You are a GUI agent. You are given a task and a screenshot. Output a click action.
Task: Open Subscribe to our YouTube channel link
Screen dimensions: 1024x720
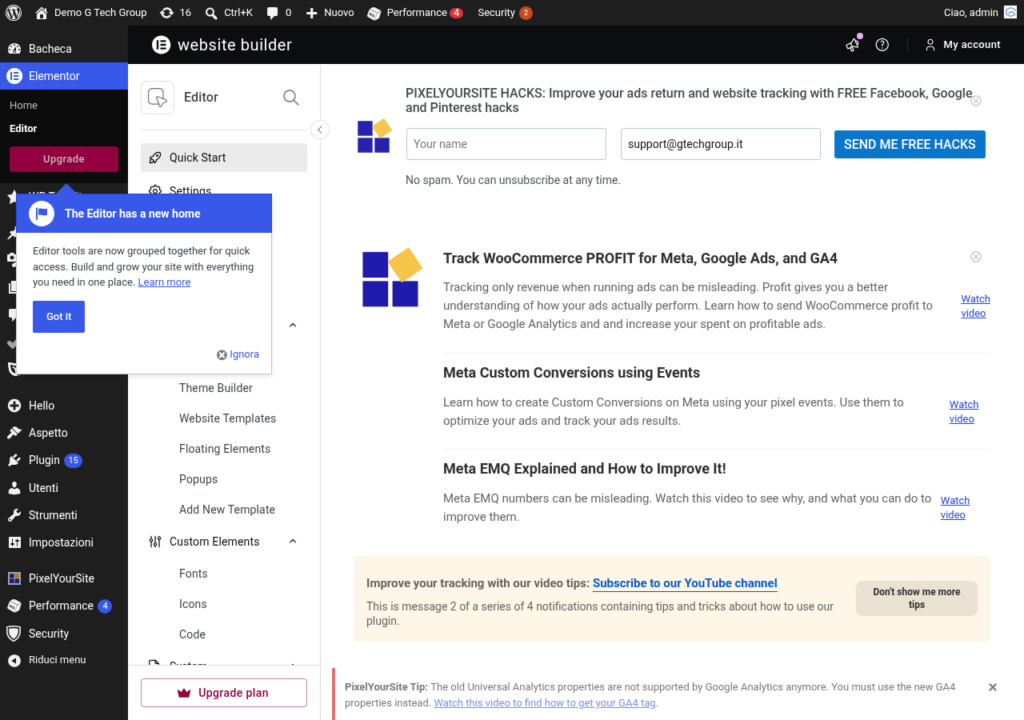[x=685, y=583]
